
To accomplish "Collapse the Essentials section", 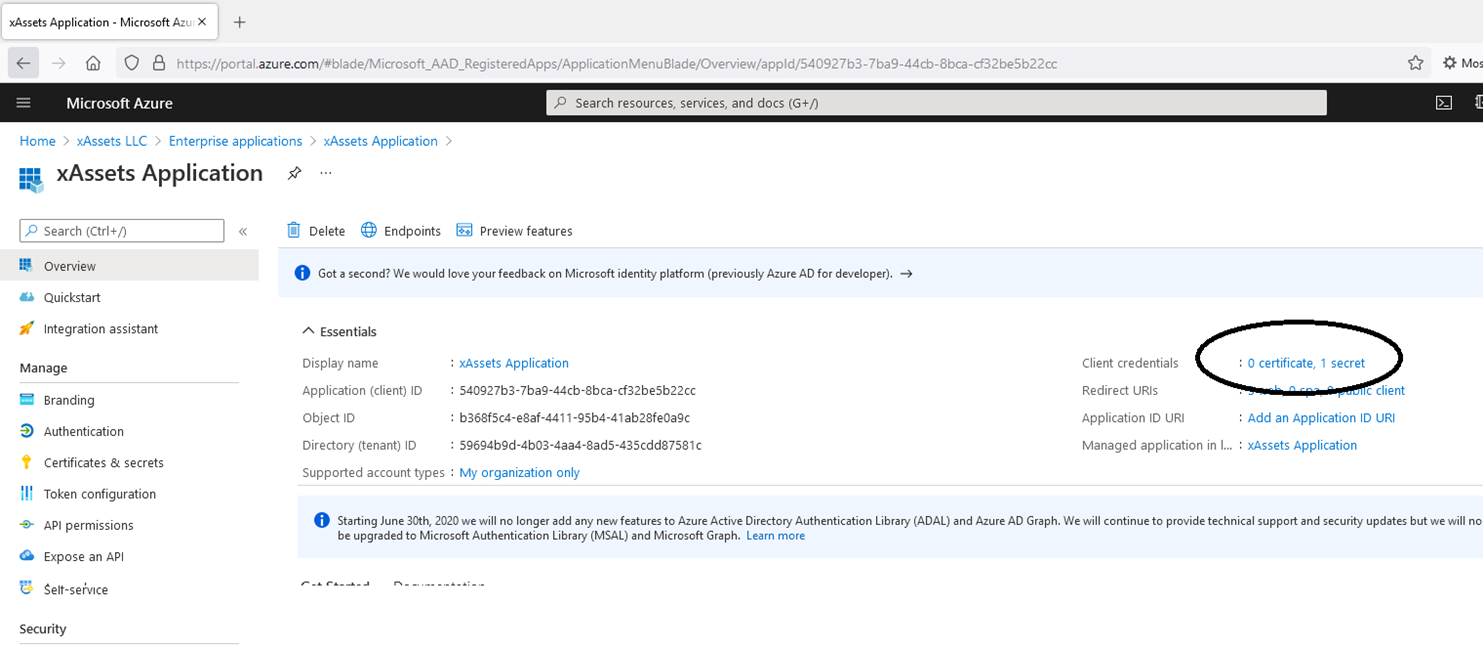I will [308, 331].
